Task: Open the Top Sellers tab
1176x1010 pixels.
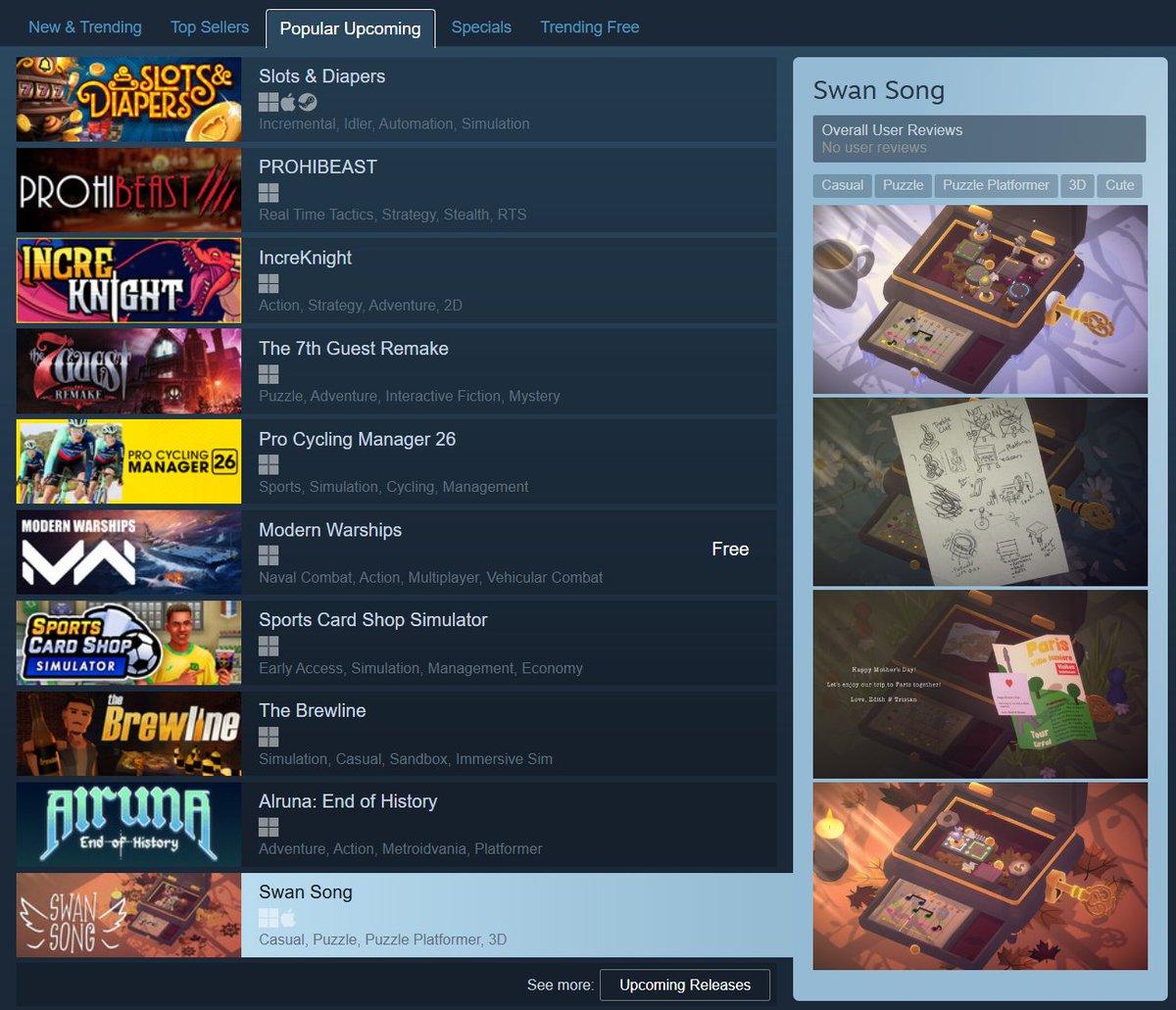Action: pyautogui.click(x=210, y=27)
